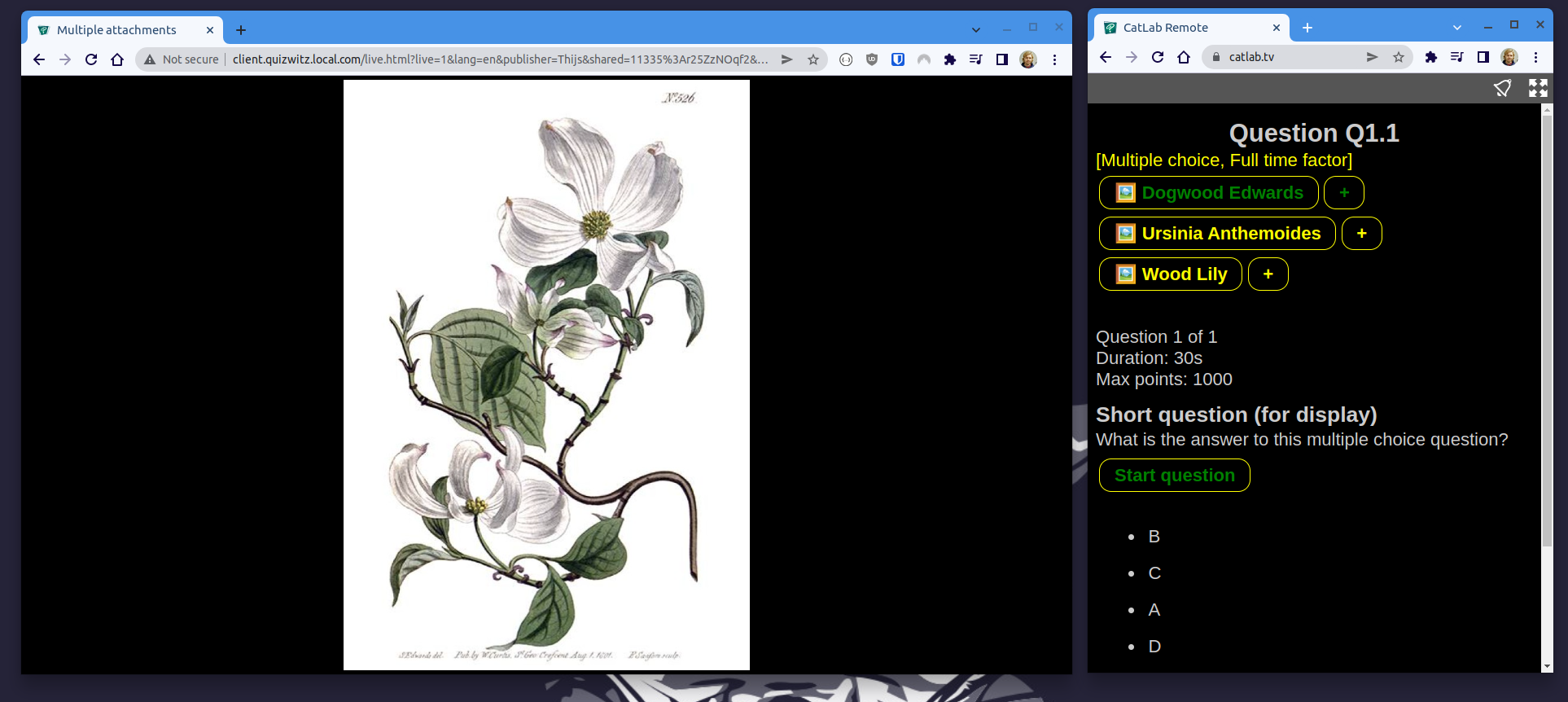This screenshot has width=1568, height=702.
Task: Click 'Question Q1.1' heading text
Action: (x=1314, y=133)
